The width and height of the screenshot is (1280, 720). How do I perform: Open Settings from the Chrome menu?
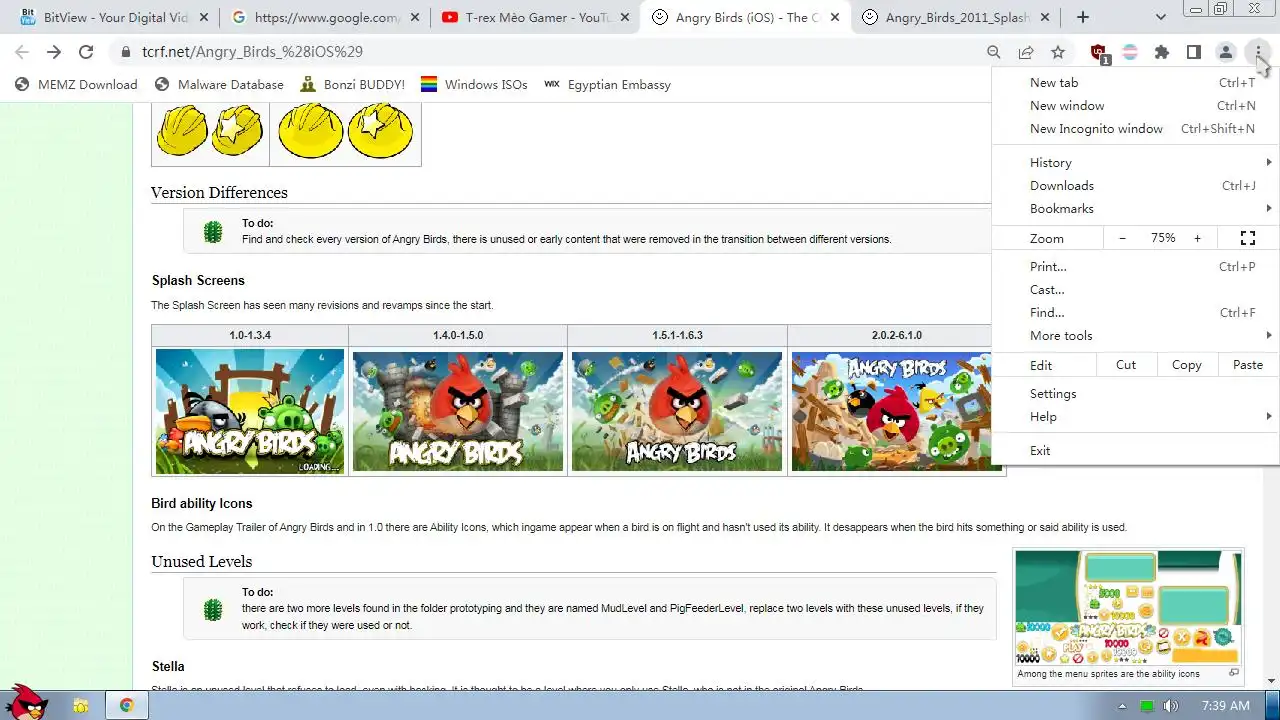coord(1135,394)
